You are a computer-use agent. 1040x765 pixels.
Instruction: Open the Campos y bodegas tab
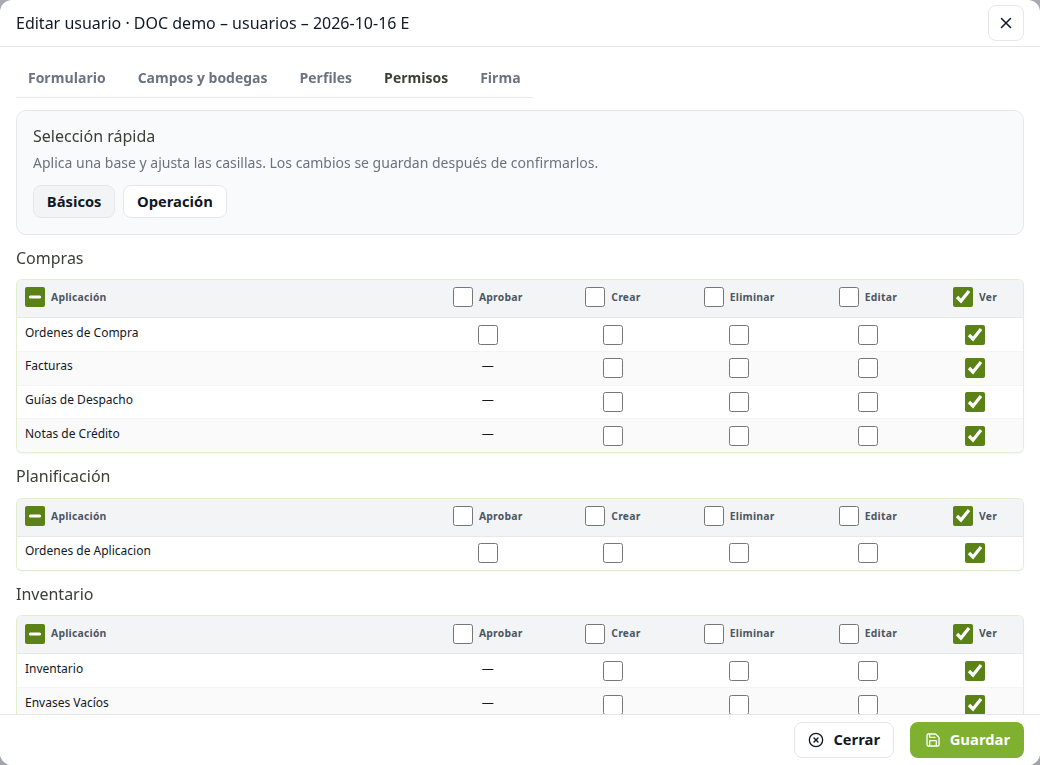pyautogui.click(x=202, y=78)
